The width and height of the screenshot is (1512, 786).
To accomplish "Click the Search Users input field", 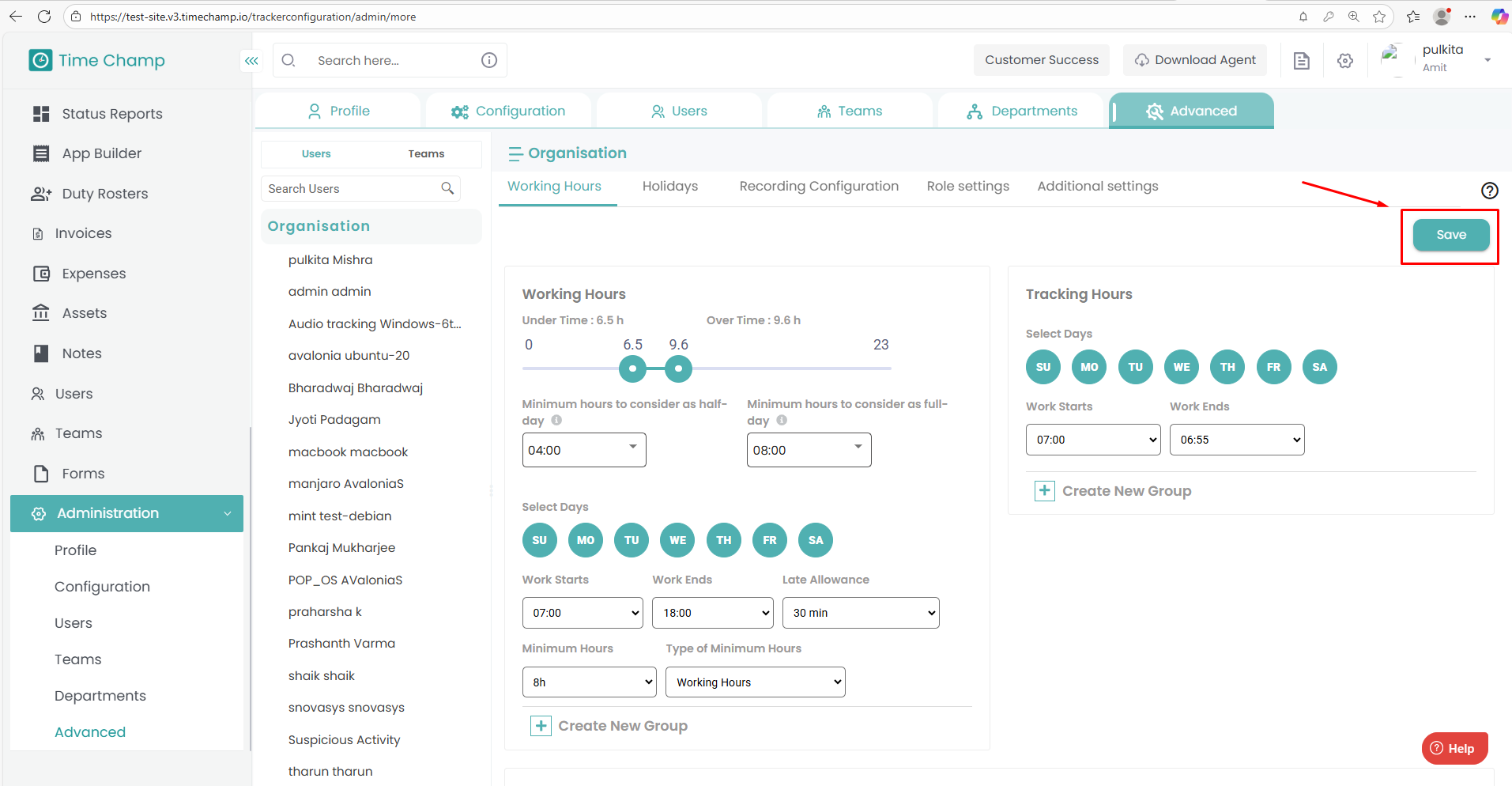I will pyautogui.click(x=351, y=189).
